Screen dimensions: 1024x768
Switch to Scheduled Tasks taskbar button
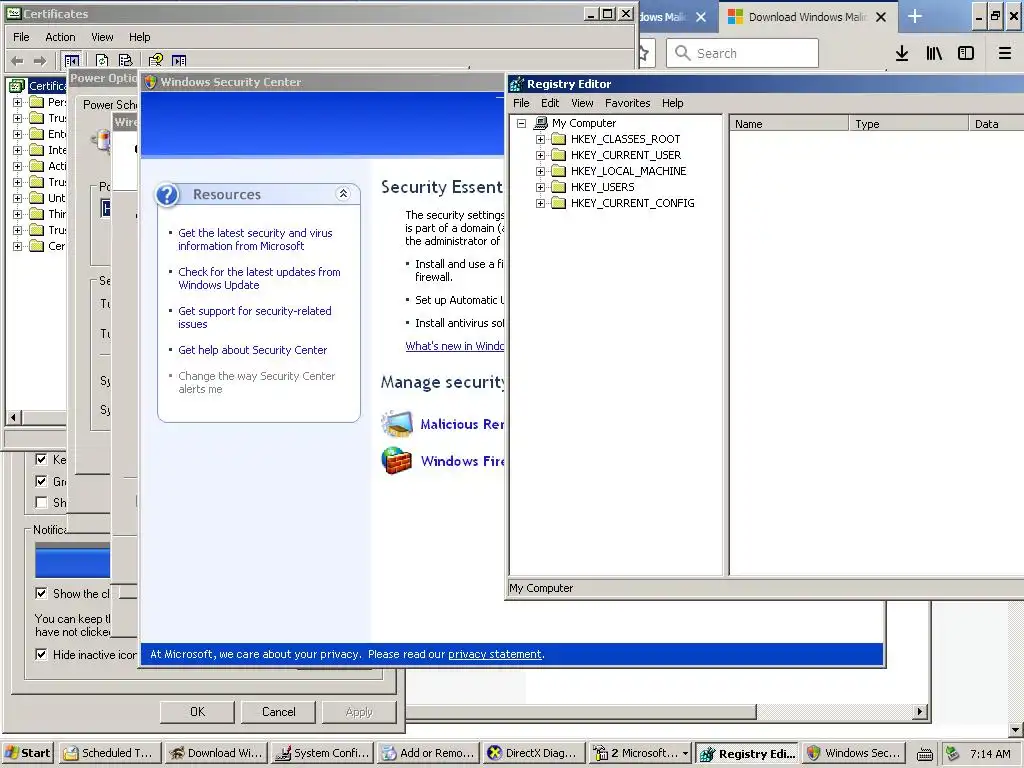pyautogui.click(x=108, y=753)
